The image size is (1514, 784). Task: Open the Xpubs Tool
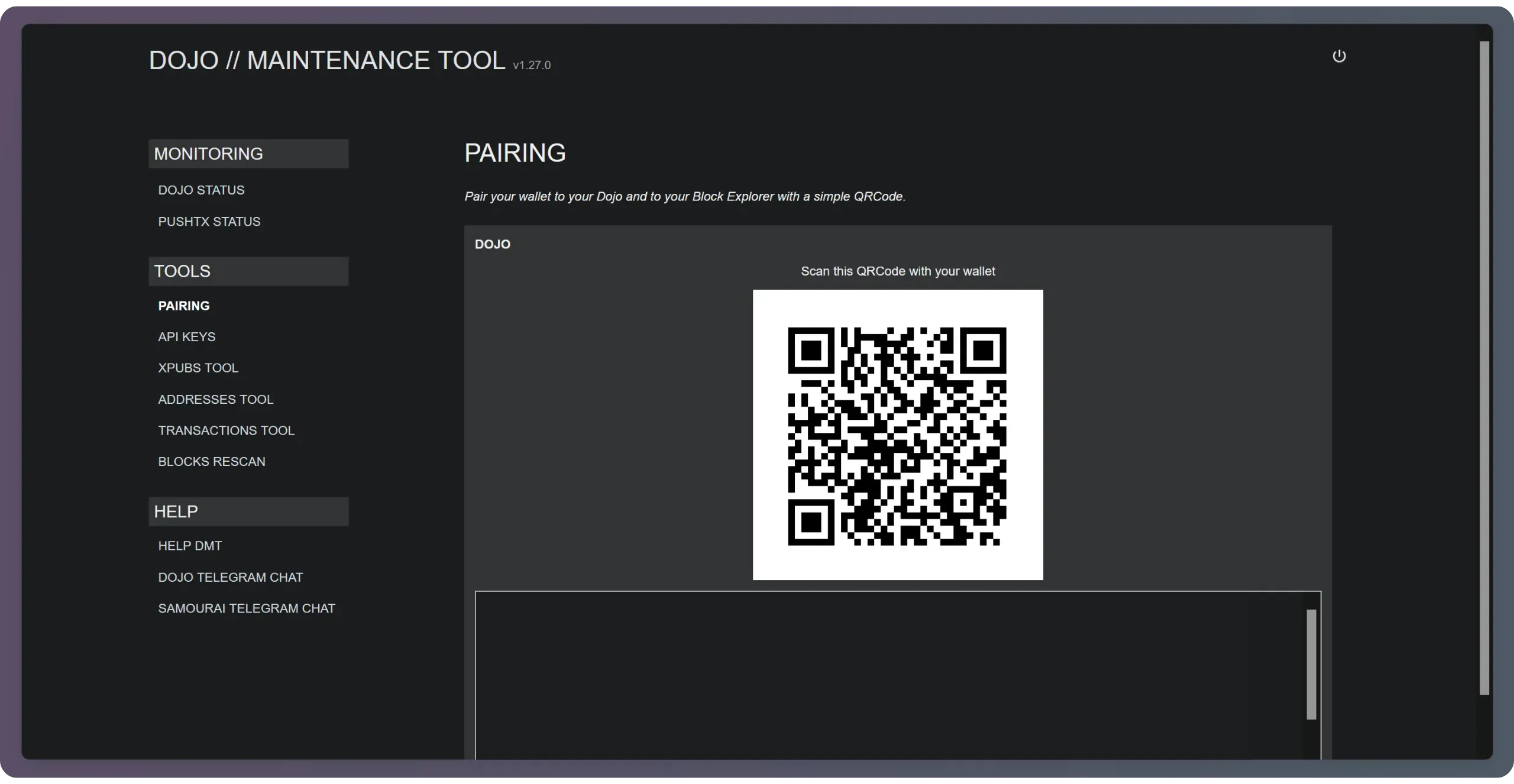(198, 368)
